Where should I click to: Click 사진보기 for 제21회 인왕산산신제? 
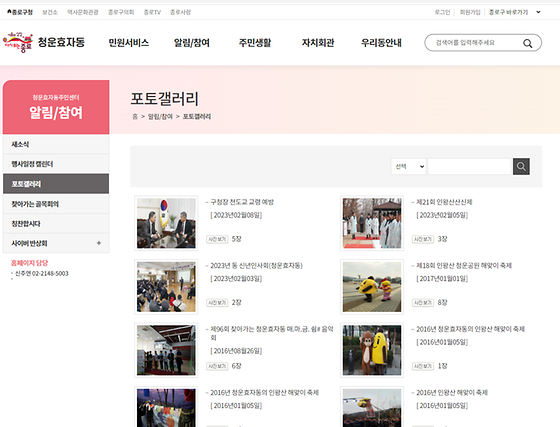coord(423,239)
